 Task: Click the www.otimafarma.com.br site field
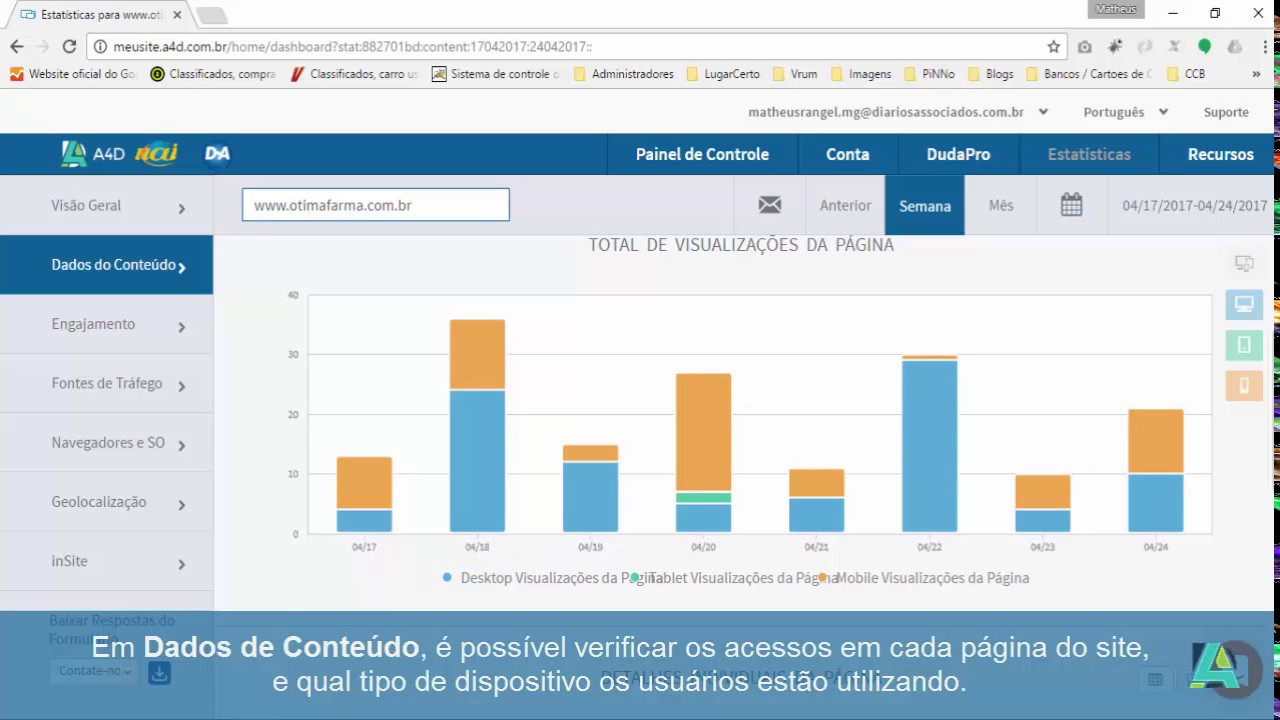pyautogui.click(x=375, y=205)
